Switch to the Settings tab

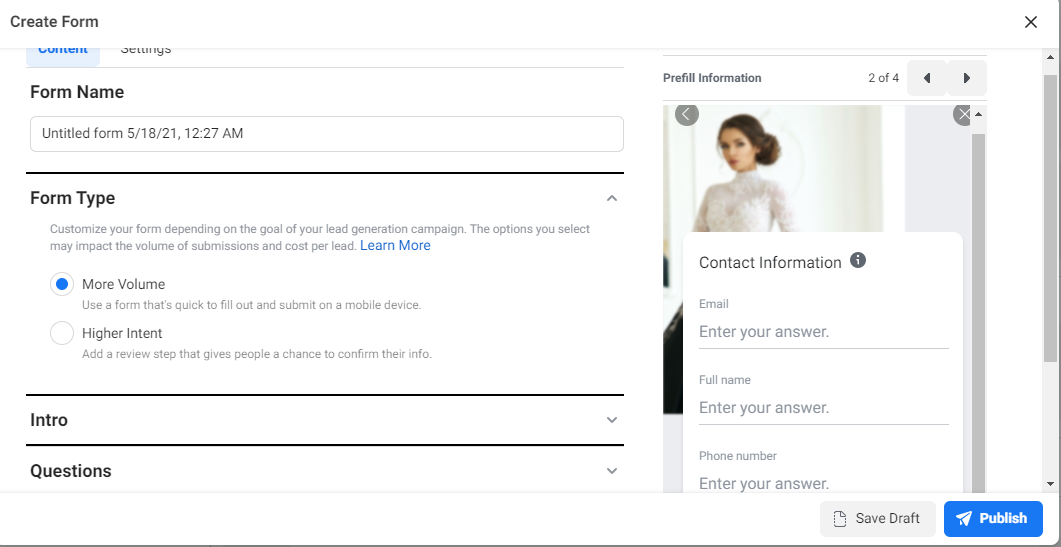tap(146, 50)
